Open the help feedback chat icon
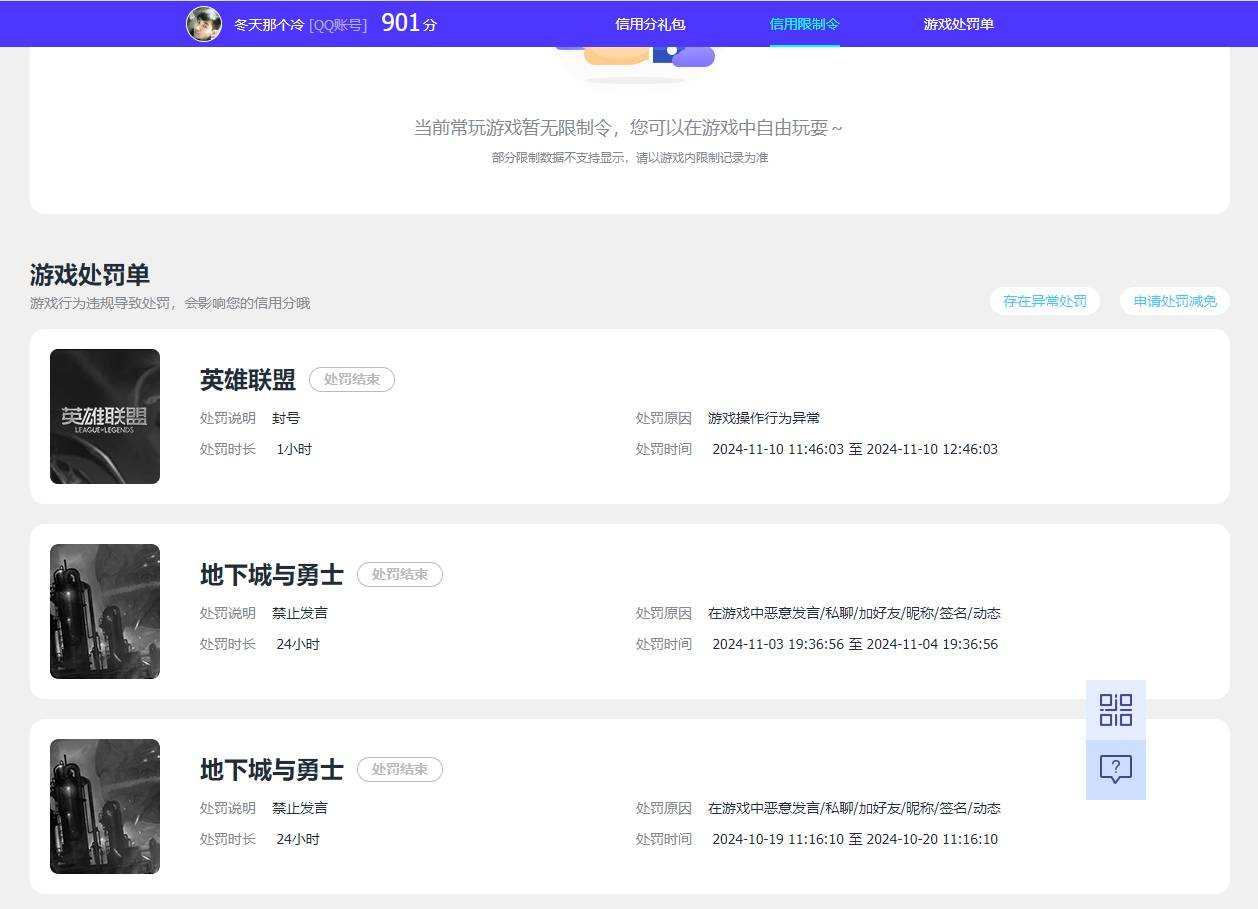The image size is (1258, 909). 1116,770
